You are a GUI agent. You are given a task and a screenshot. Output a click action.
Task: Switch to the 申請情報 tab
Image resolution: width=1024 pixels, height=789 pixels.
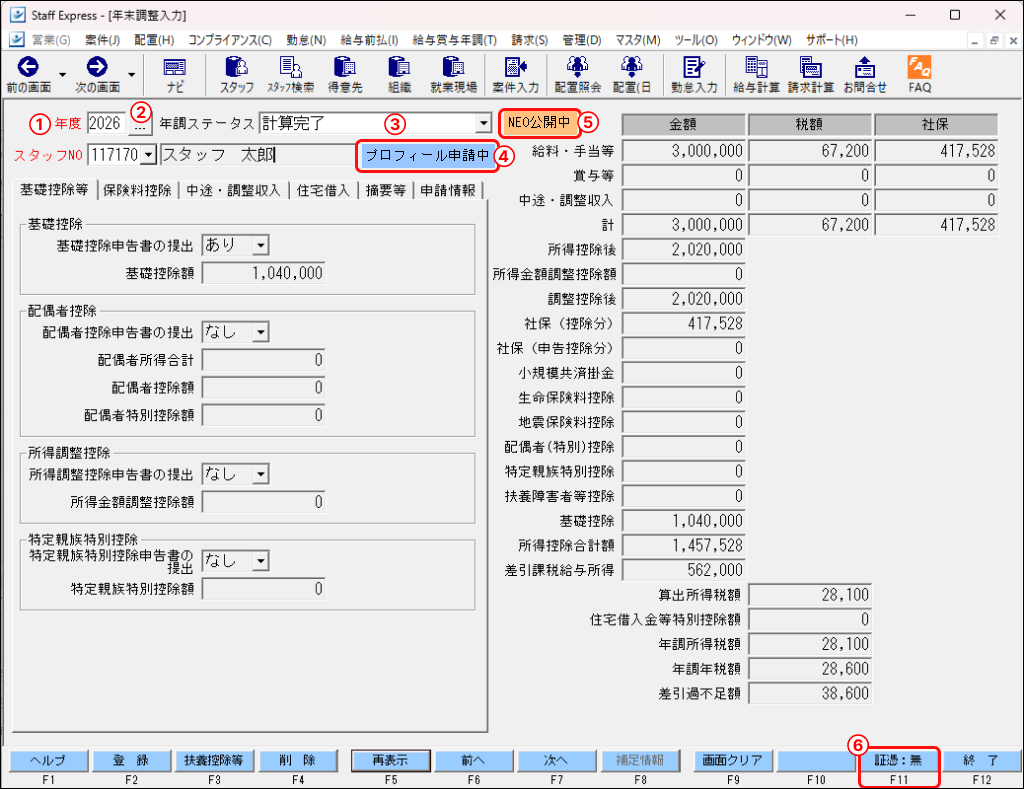pyautogui.click(x=448, y=190)
